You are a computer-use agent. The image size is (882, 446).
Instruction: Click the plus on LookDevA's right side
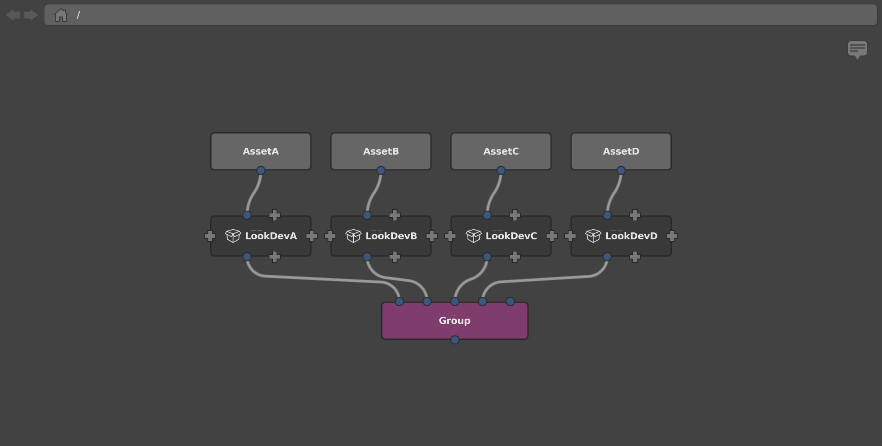(312, 236)
